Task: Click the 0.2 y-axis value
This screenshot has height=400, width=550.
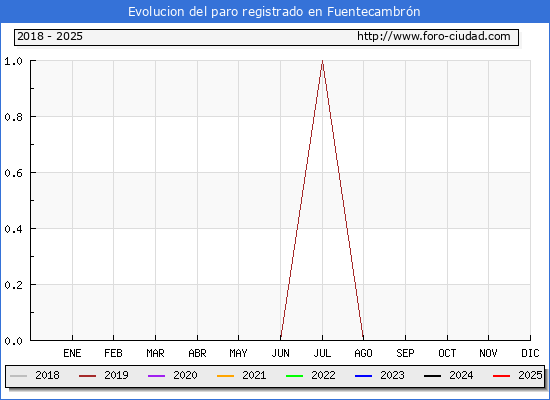Action: [x=13, y=285]
